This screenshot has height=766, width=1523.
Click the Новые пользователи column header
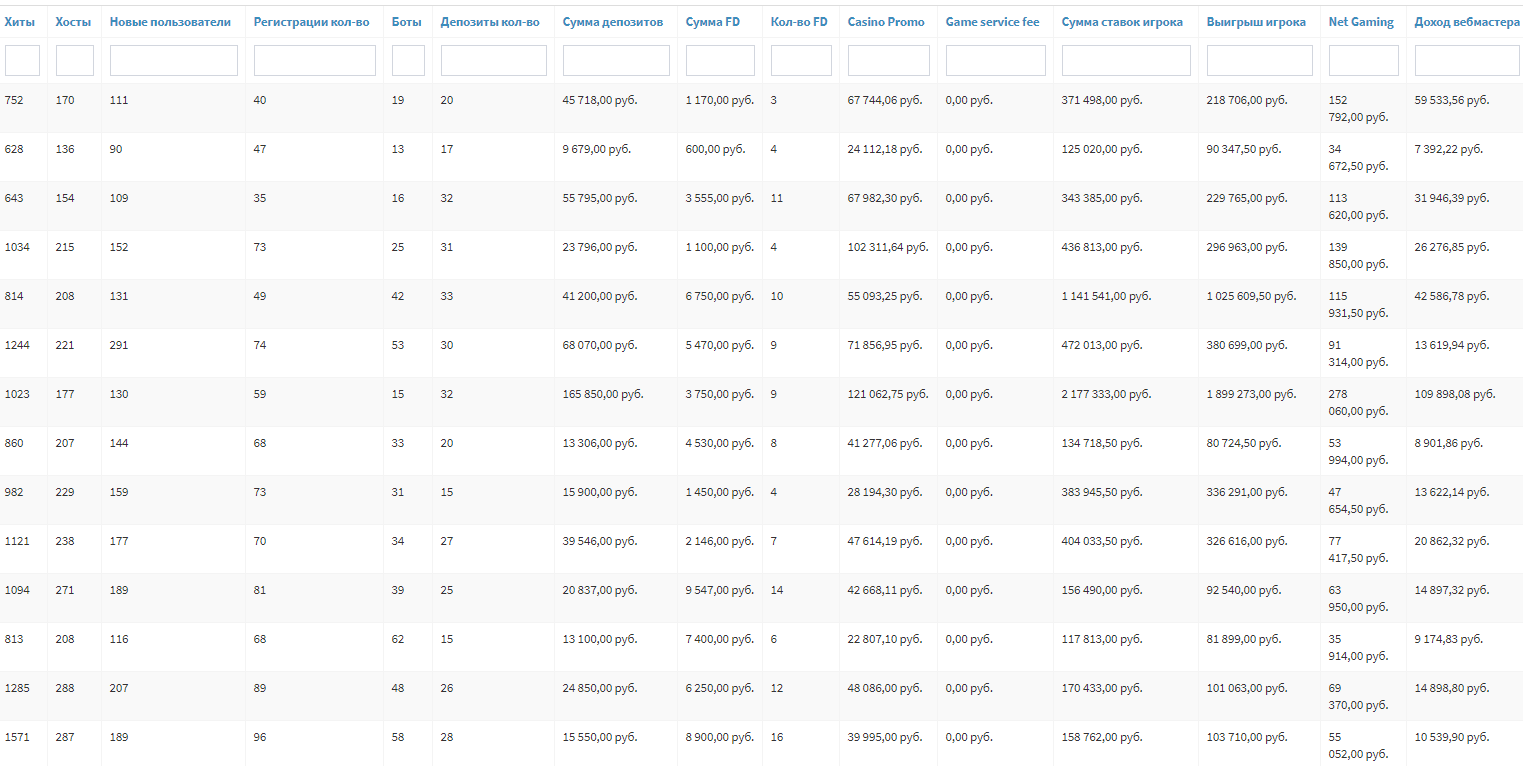click(x=170, y=22)
